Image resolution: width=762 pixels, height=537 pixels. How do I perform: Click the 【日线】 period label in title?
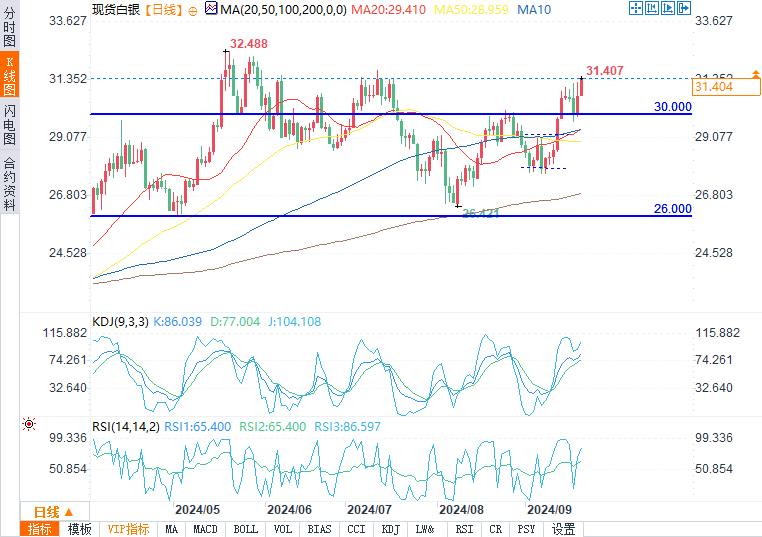coord(163,9)
